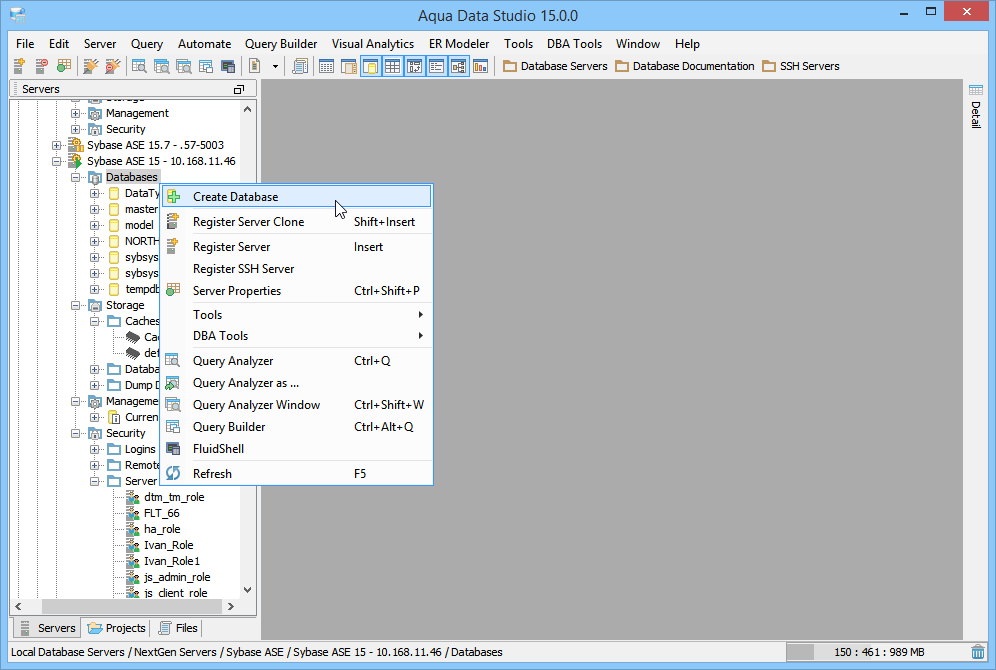Viewport: 996px width, 670px height.
Task: Click the garbage collection trash icon in status bar
Action: tap(978, 652)
